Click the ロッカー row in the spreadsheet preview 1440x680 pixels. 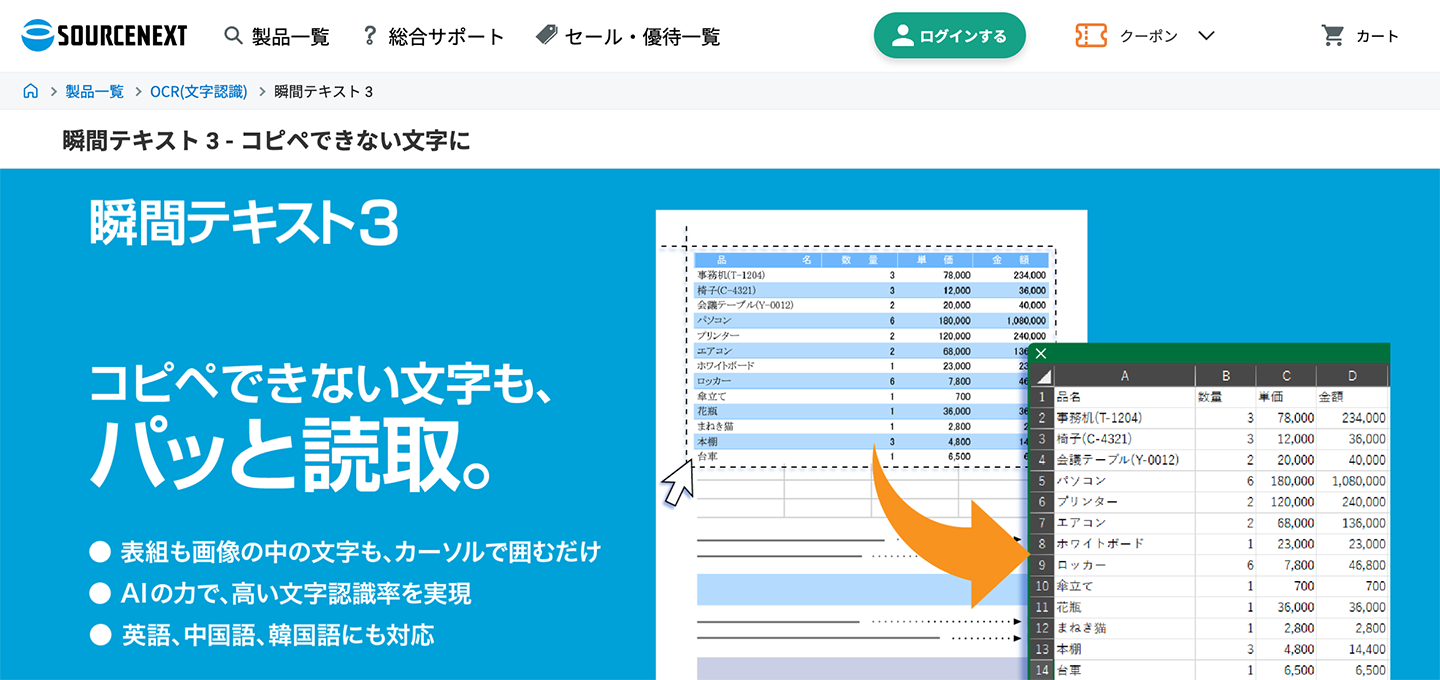(x=1080, y=564)
